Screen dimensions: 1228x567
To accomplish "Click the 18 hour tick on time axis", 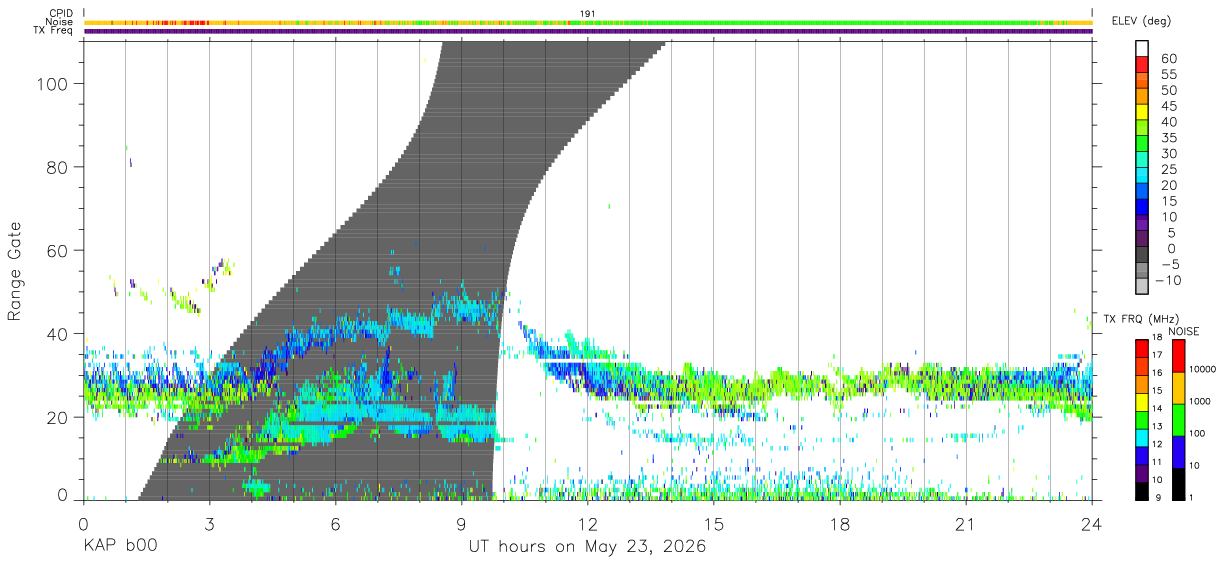I will [x=840, y=524].
